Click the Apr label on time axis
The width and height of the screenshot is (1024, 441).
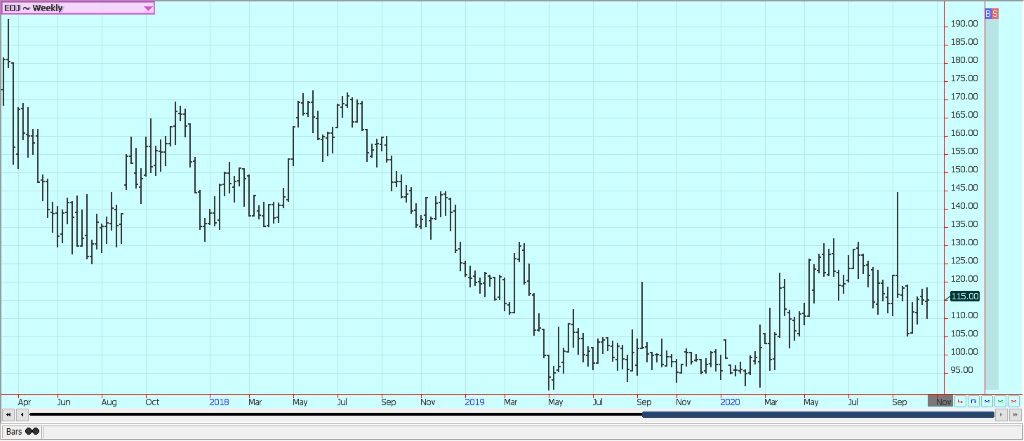24,402
